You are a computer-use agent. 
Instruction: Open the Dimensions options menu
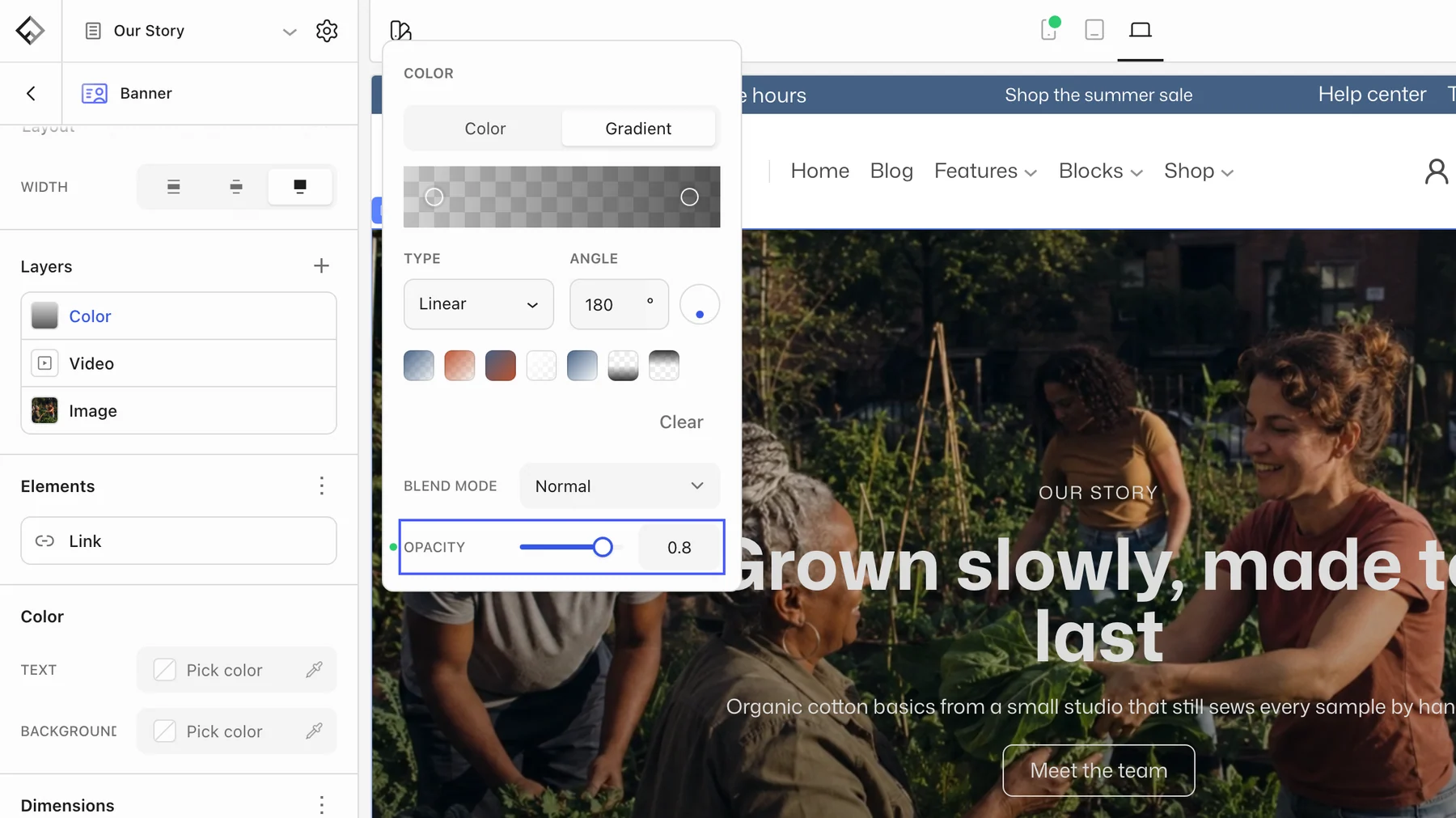(322, 805)
